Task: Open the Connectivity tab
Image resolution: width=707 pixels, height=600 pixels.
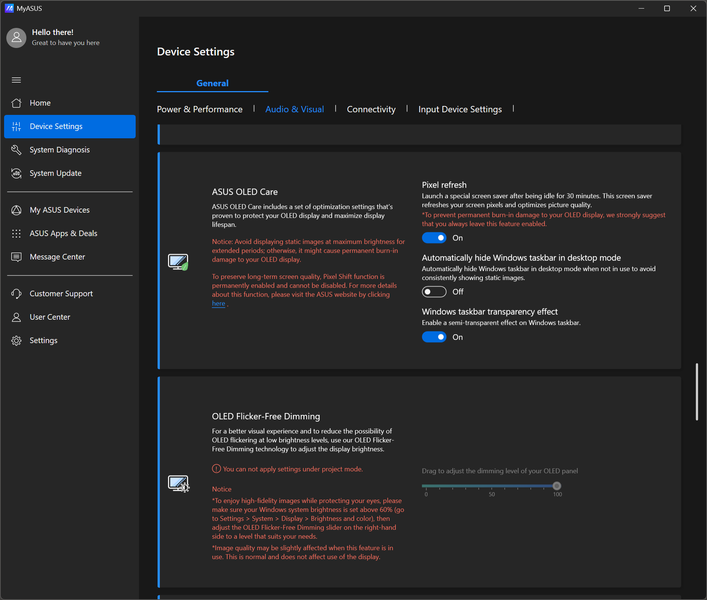Action: tap(371, 109)
